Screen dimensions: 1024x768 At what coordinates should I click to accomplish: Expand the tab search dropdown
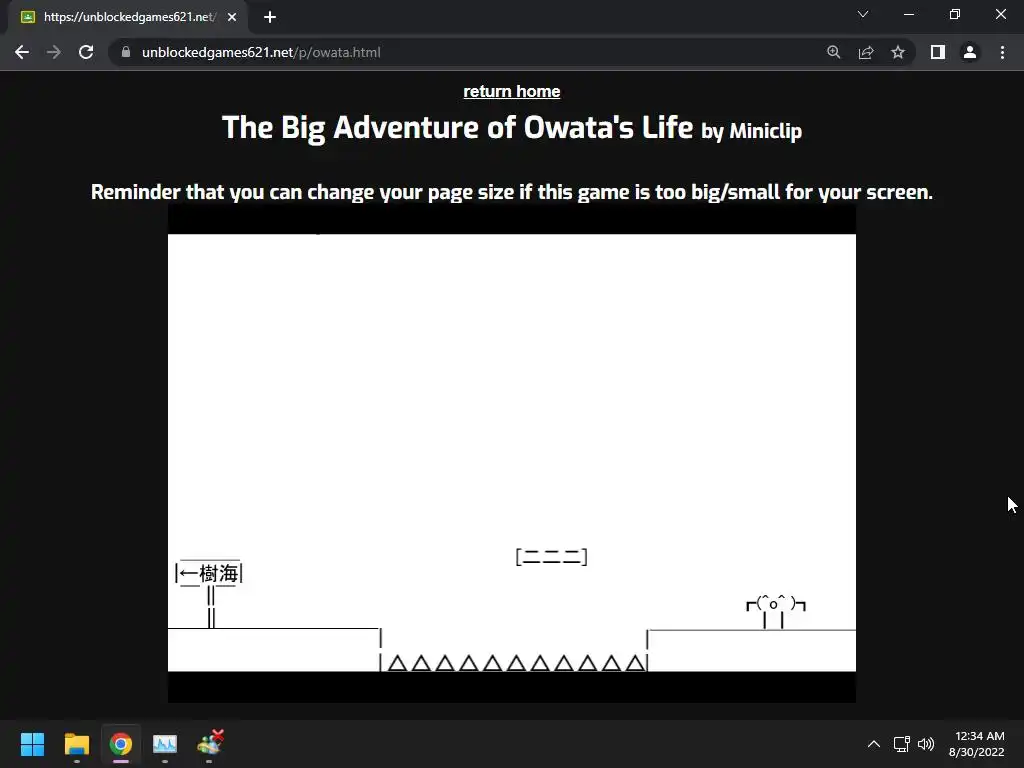[x=863, y=14]
